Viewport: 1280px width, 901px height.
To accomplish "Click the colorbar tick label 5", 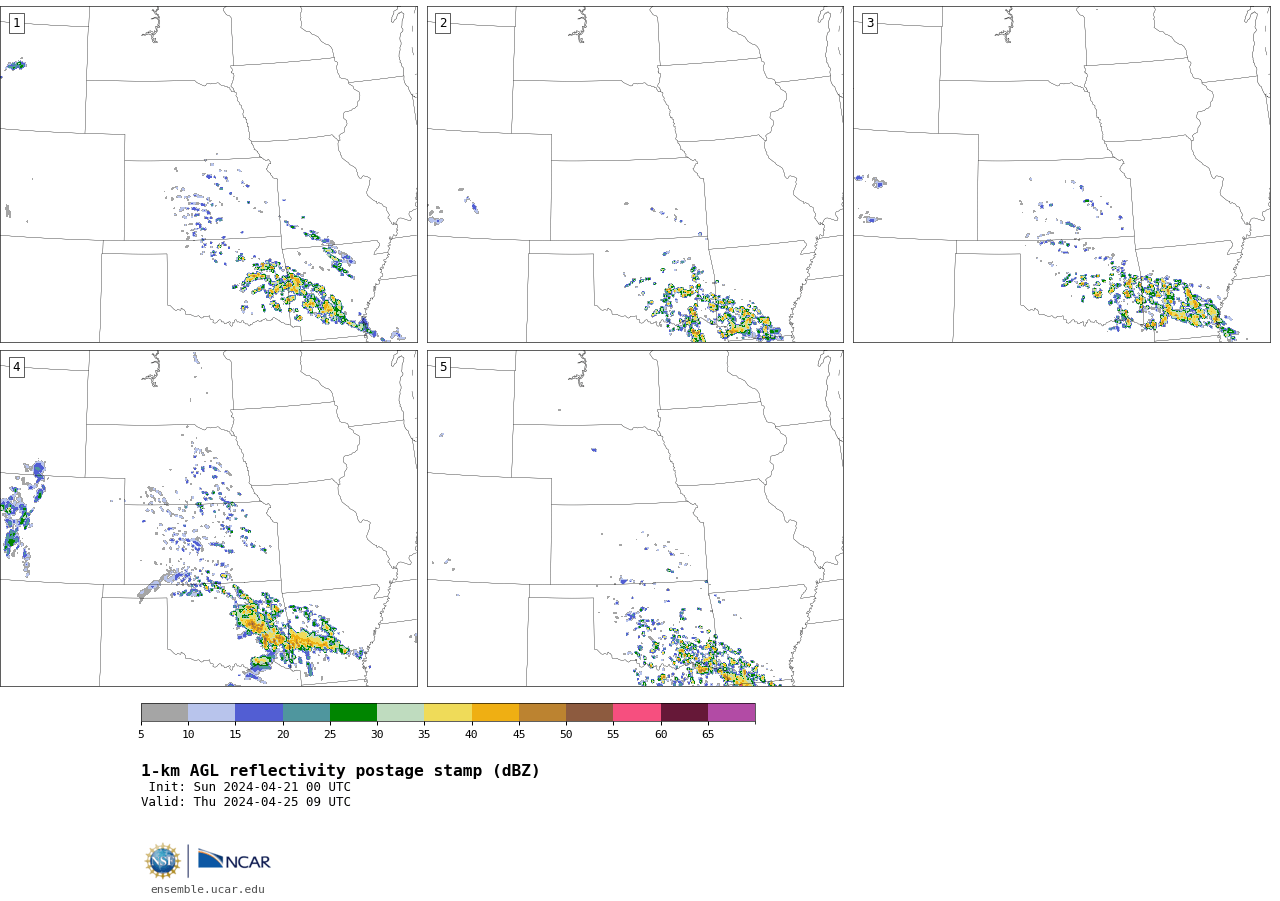I will [x=141, y=735].
